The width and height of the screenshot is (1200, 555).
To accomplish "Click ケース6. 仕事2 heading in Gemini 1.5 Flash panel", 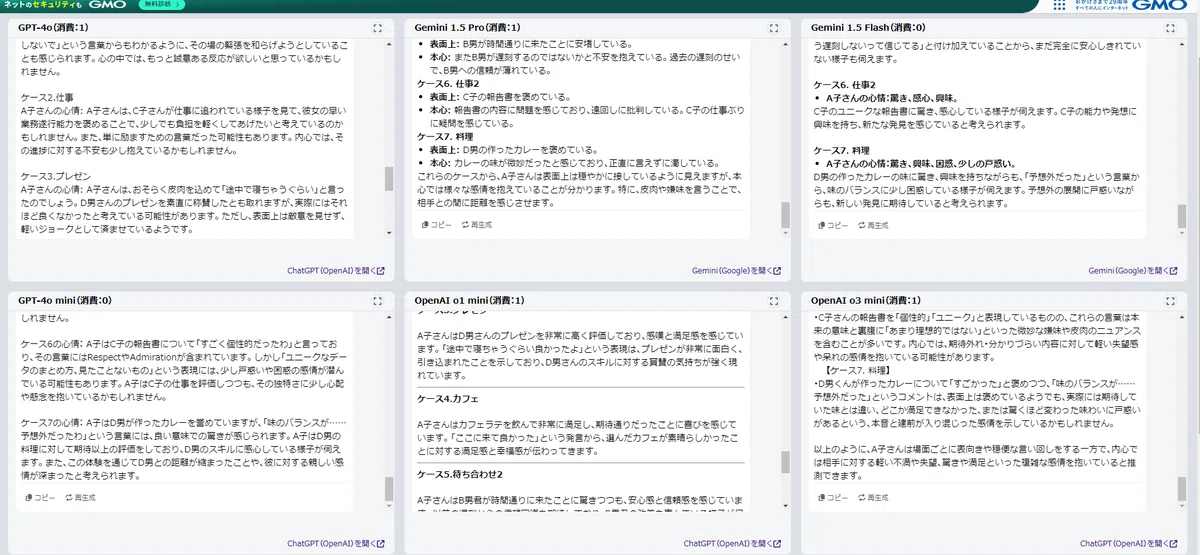I will [844, 84].
